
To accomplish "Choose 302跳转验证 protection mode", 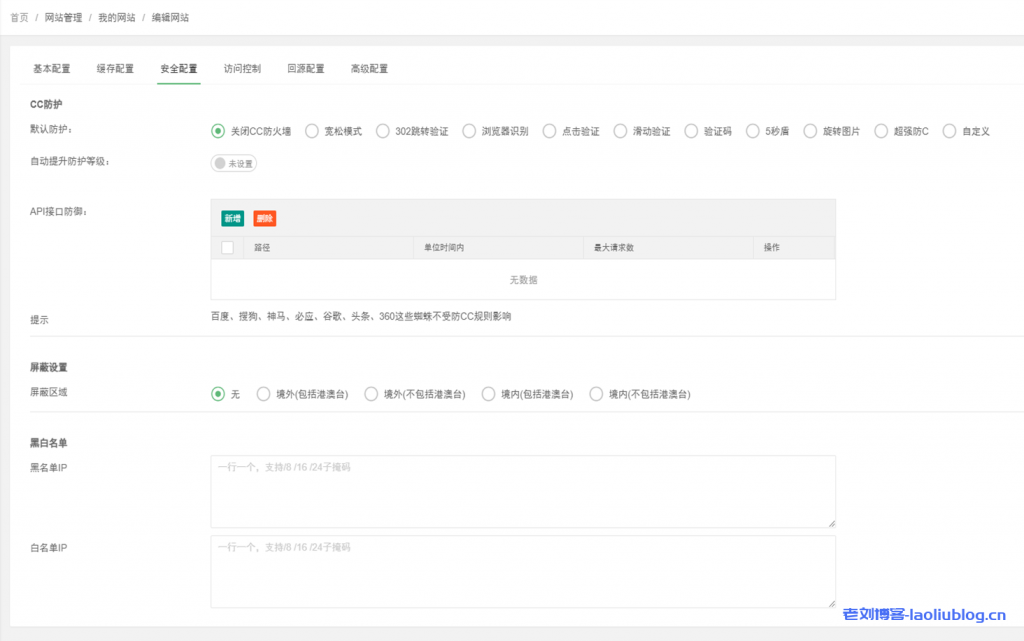I will point(383,131).
